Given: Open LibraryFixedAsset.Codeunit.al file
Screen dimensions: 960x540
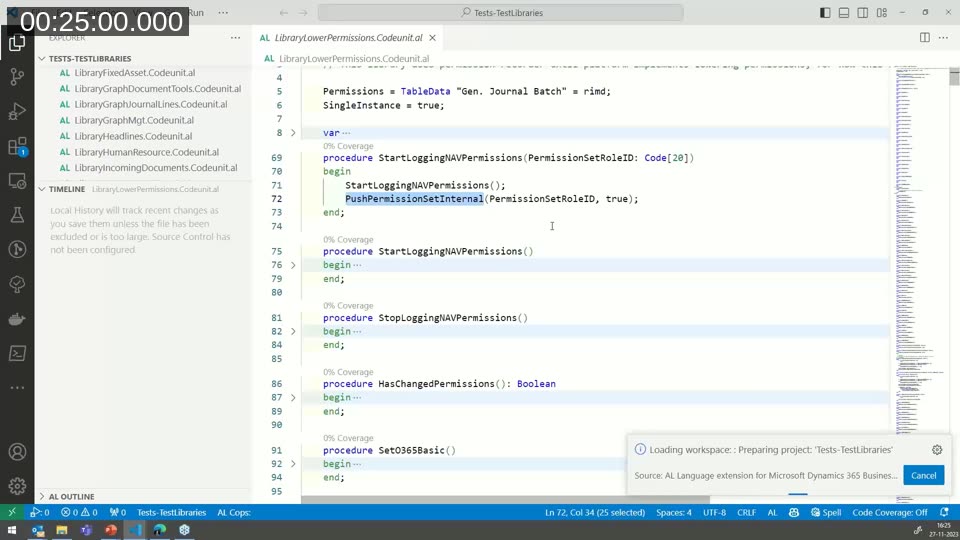Looking at the screenshot, I should [135, 73].
